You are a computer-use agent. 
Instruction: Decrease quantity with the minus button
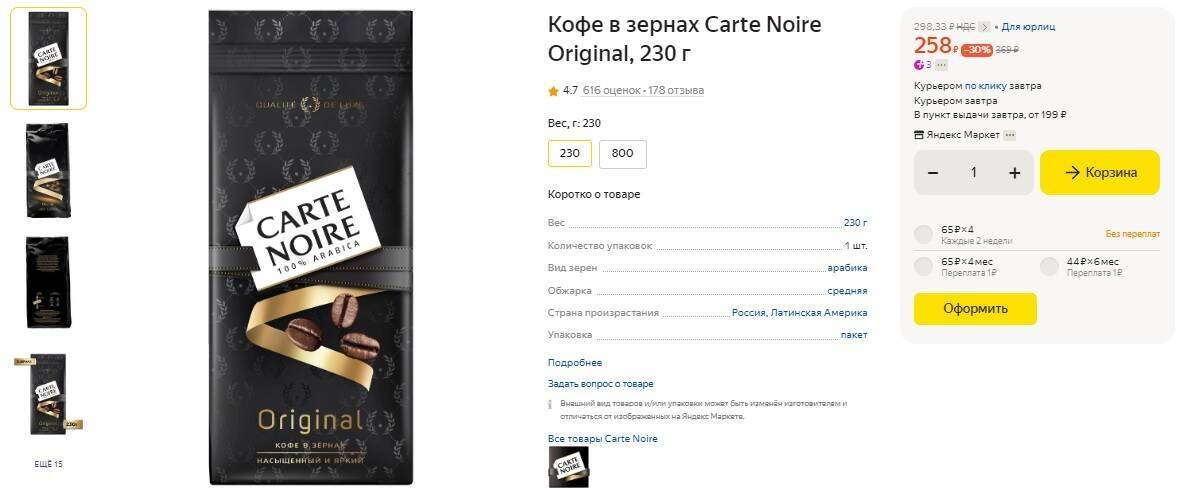(933, 173)
